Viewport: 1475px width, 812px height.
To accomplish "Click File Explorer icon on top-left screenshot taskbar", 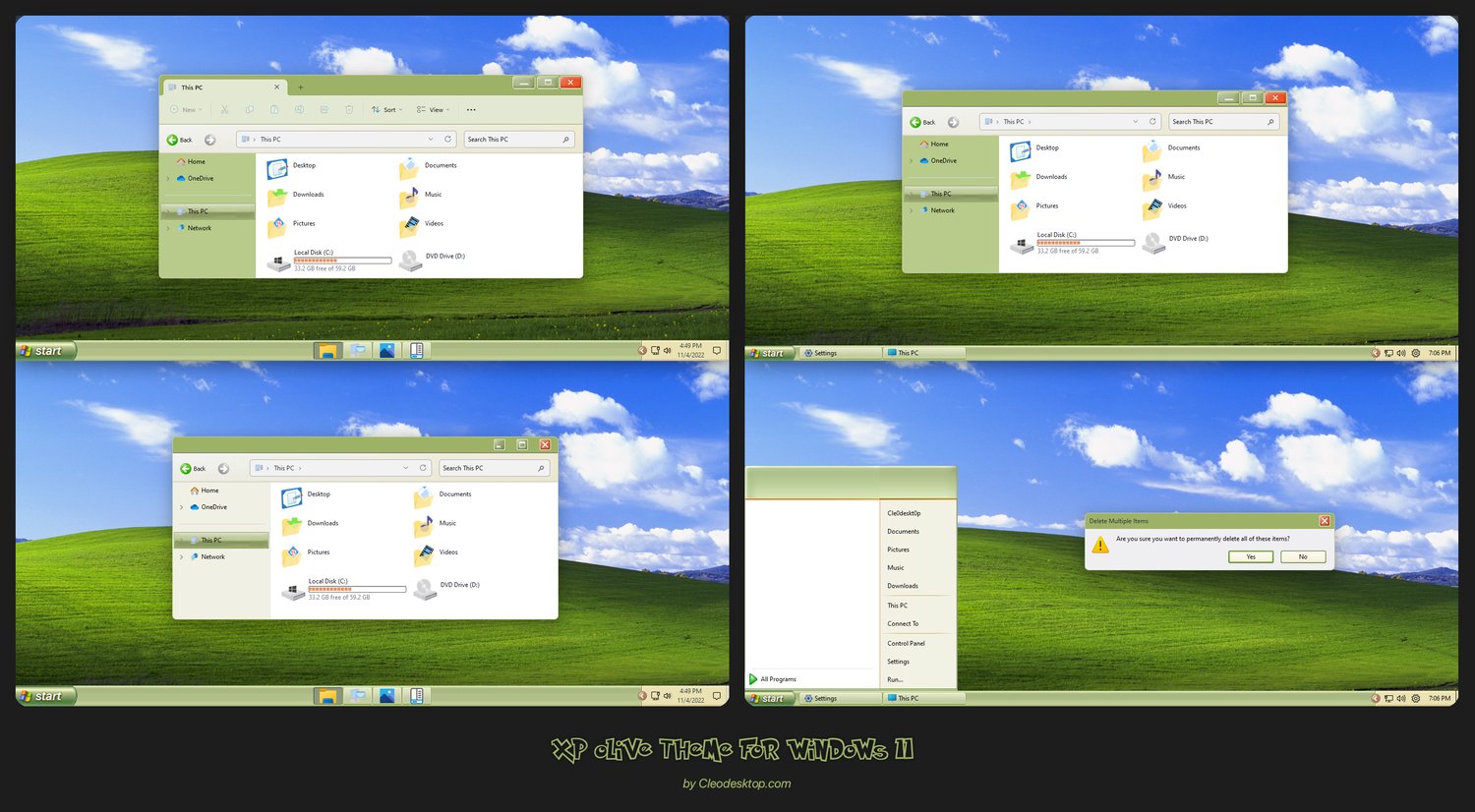I will tap(327, 350).
